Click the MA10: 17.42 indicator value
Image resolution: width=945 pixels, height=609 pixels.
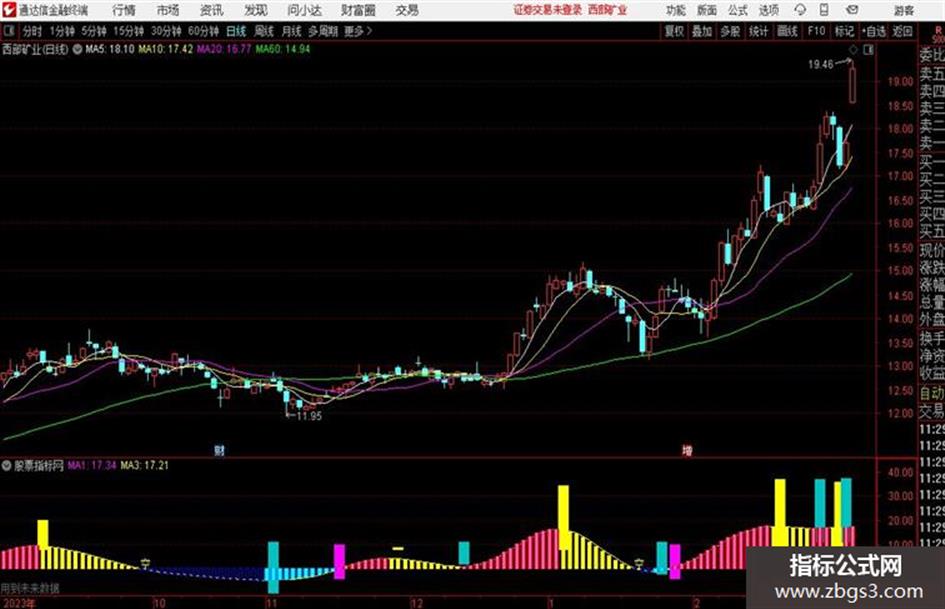(x=166, y=49)
